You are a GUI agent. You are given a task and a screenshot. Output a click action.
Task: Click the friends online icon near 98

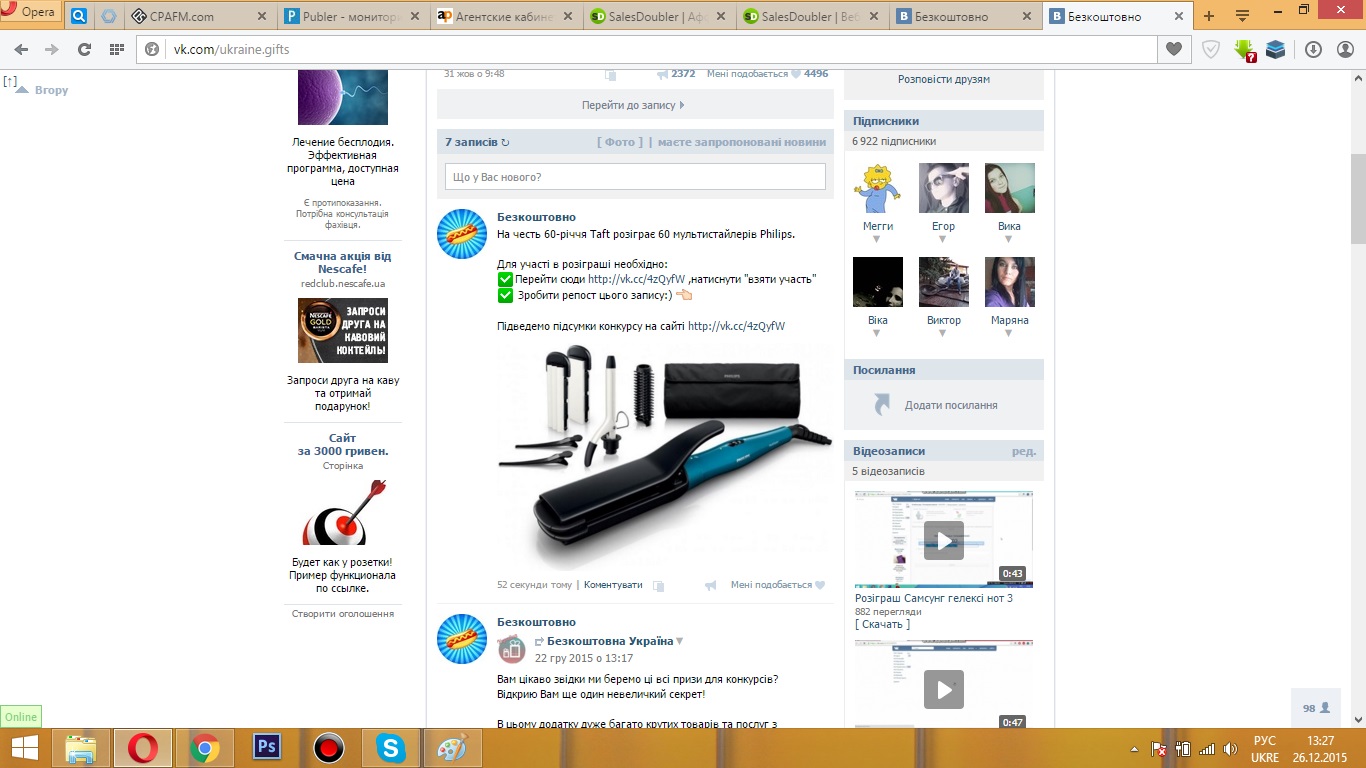point(1325,708)
